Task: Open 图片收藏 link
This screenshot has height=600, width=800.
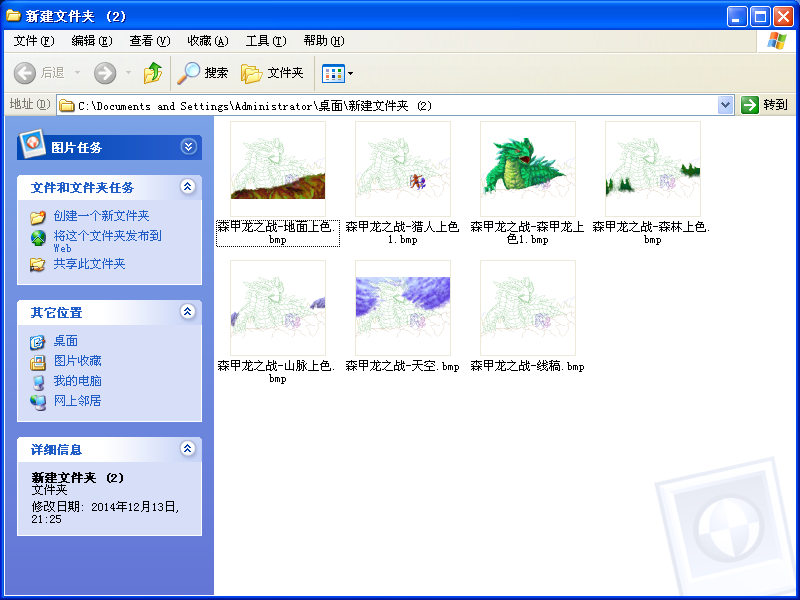Action: tap(78, 361)
